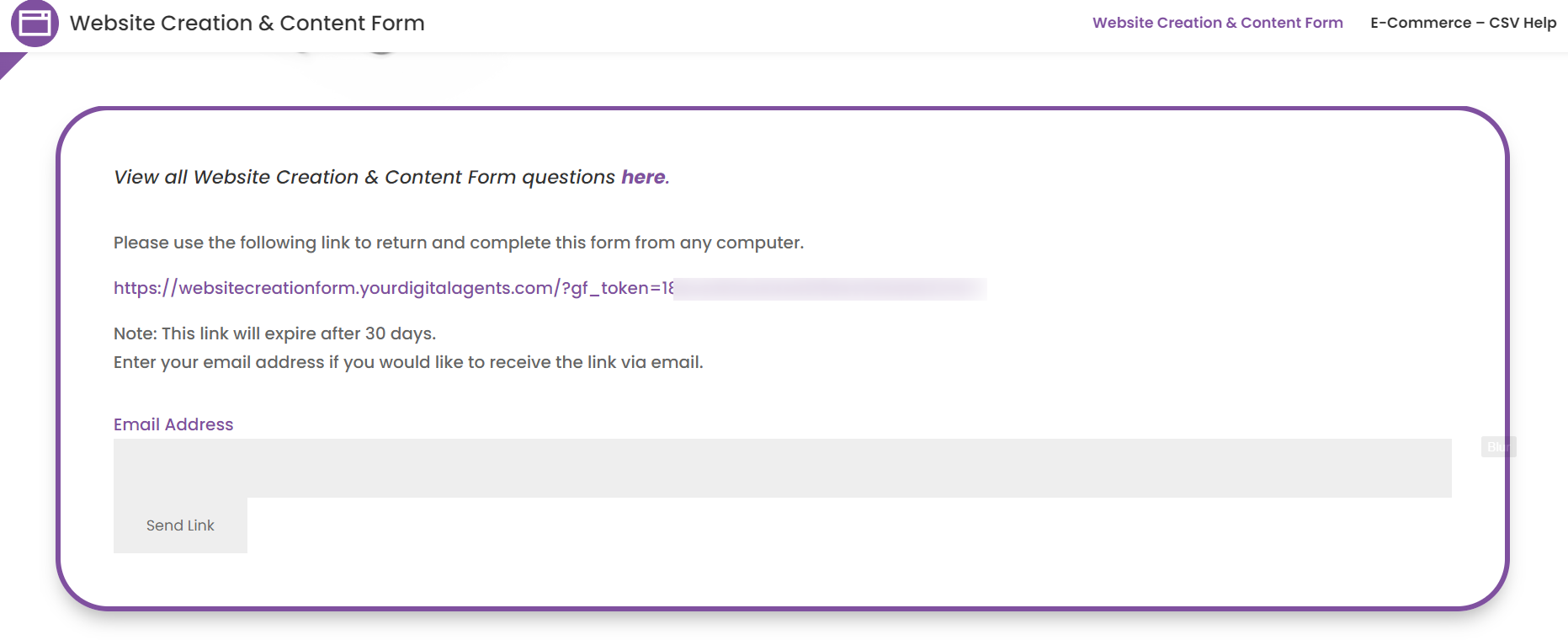Viewport: 1568px width, 640px height.
Task: Click the faint Blur button
Action: [1498, 446]
